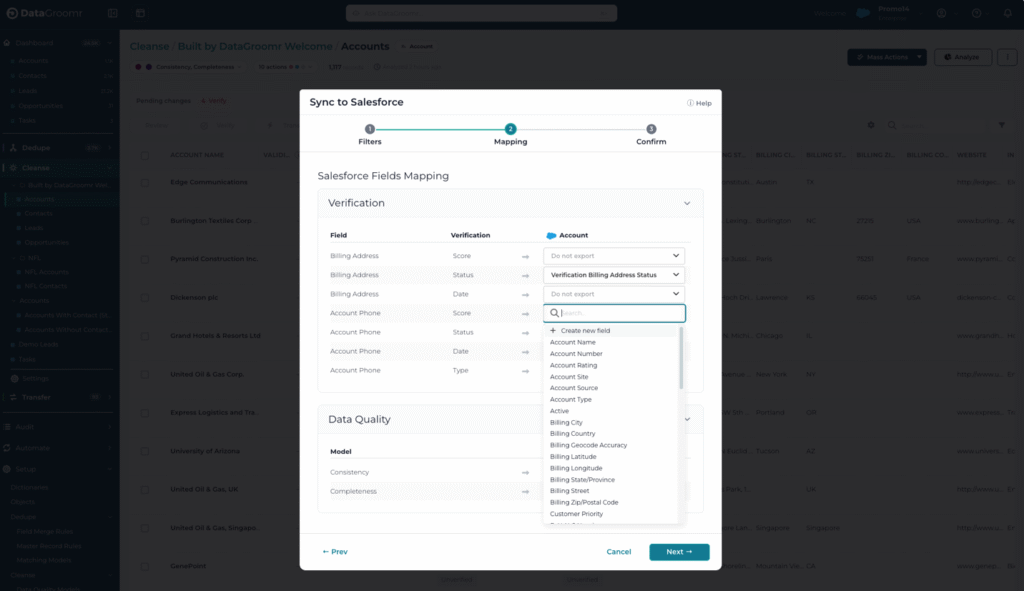1024x591 pixels.
Task: Select the Burlington Textiles Corp row checkbox
Action: (145, 221)
